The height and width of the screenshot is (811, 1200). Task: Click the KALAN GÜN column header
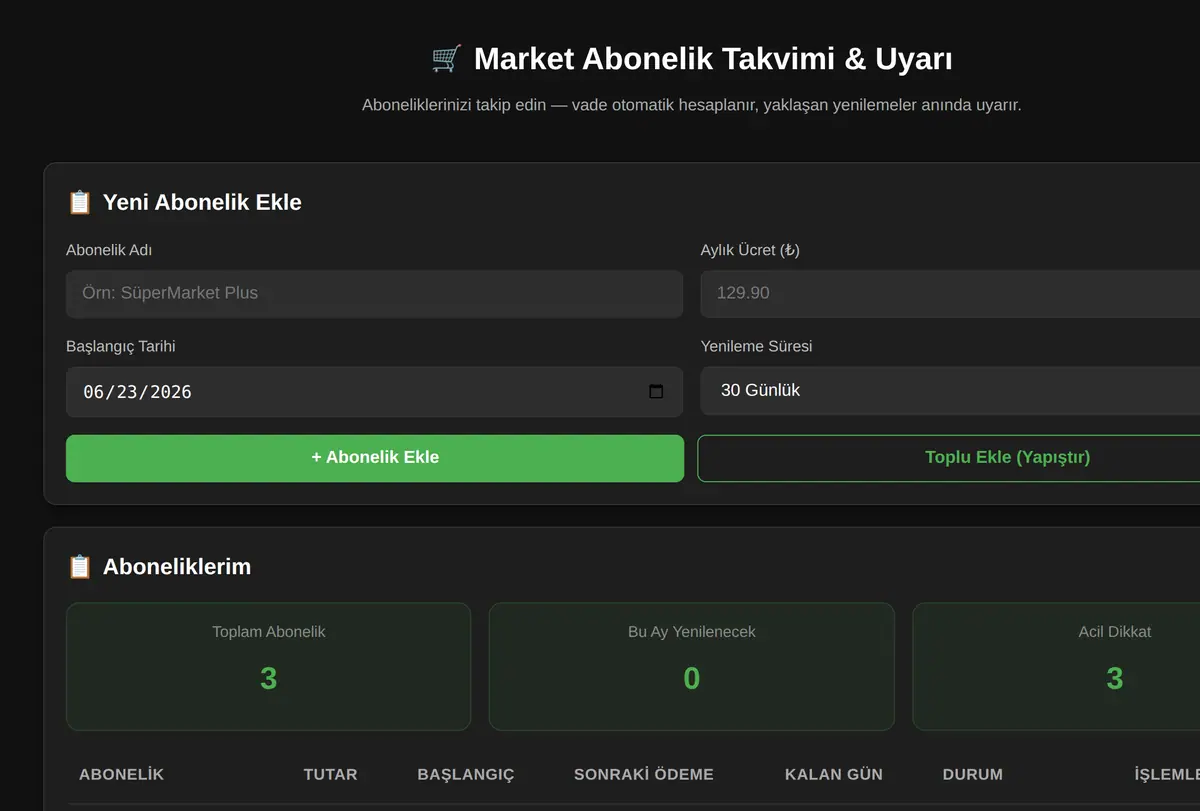pyautogui.click(x=834, y=774)
